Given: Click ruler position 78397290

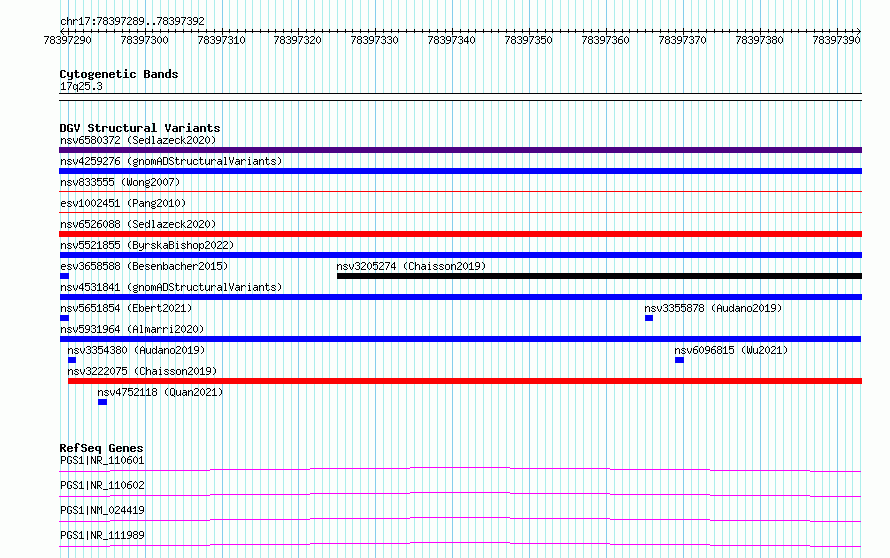Looking at the screenshot, I should tap(68, 40).
